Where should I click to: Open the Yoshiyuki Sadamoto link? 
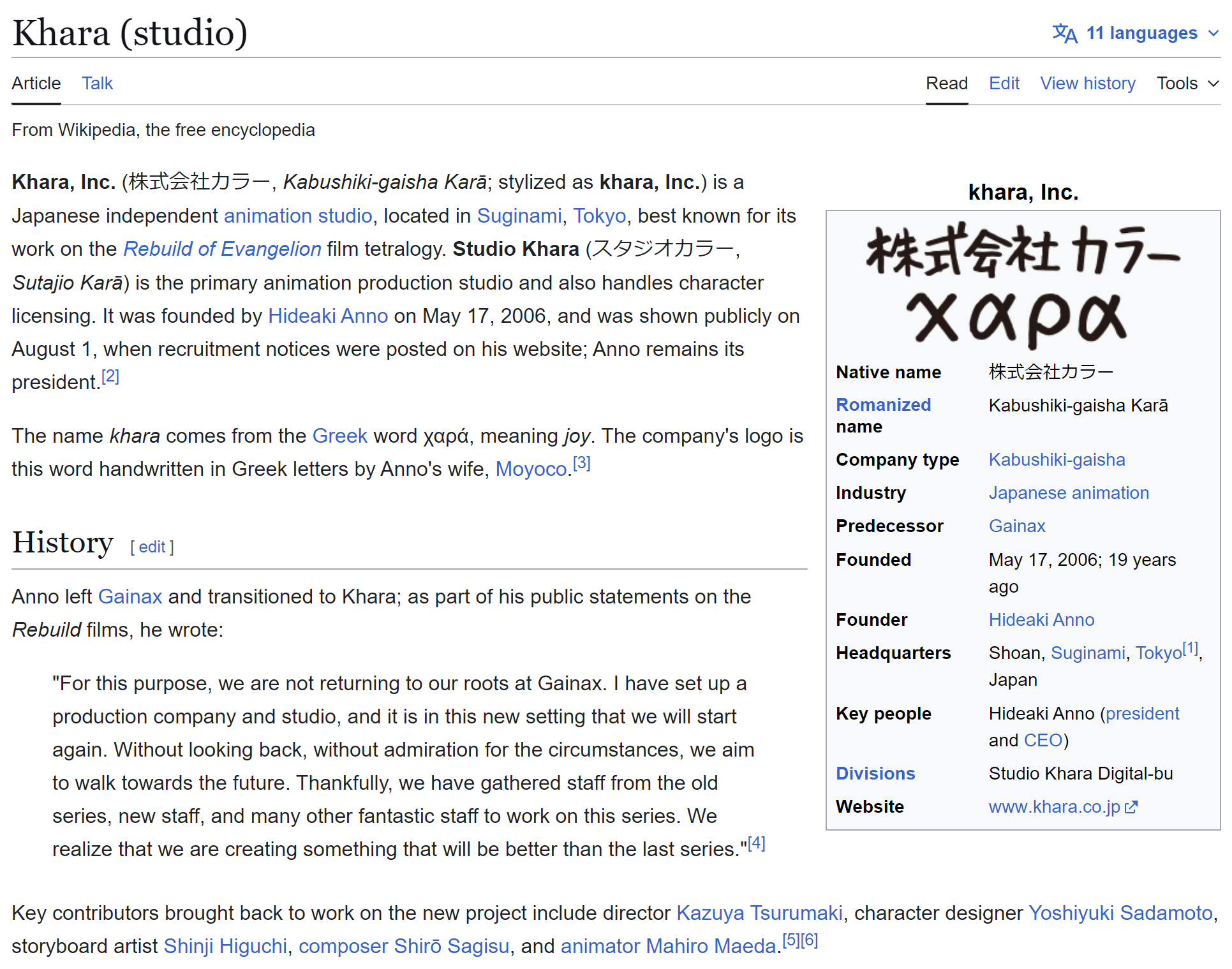(1120, 913)
